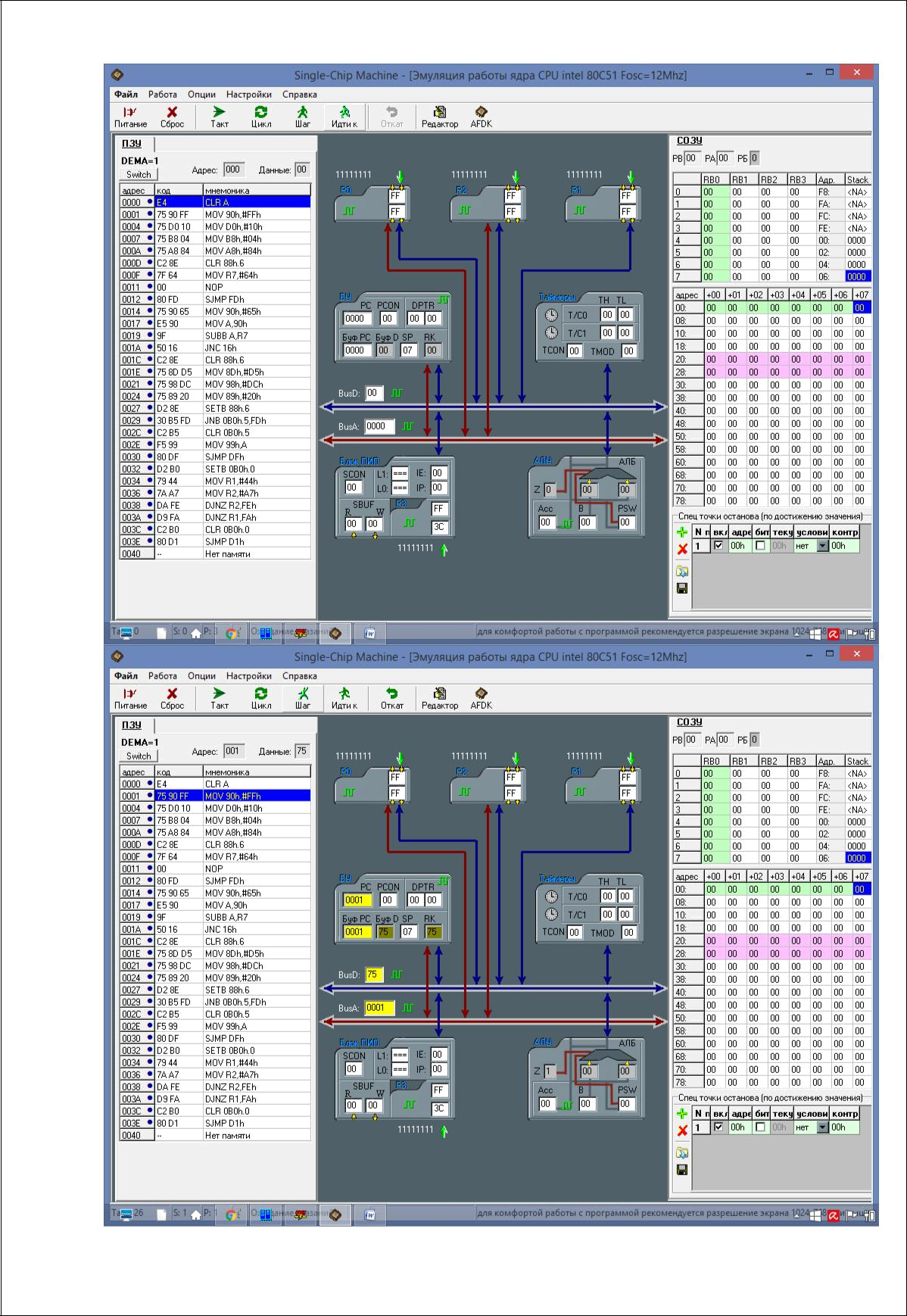
Task: Open Работа menu in upper window
Action: [x=162, y=95]
